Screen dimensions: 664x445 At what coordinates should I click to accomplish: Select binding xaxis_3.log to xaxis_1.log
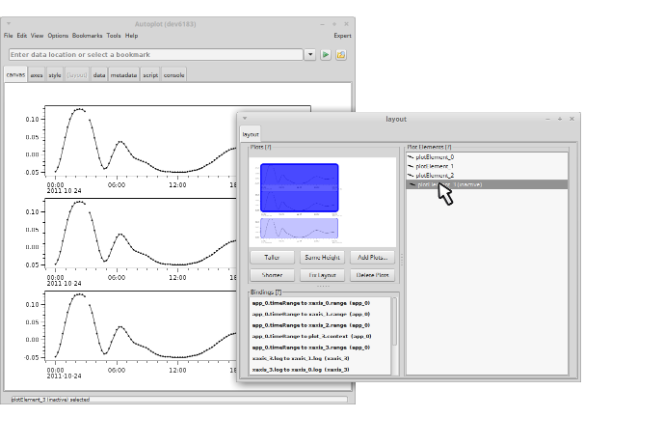(x=321, y=358)
